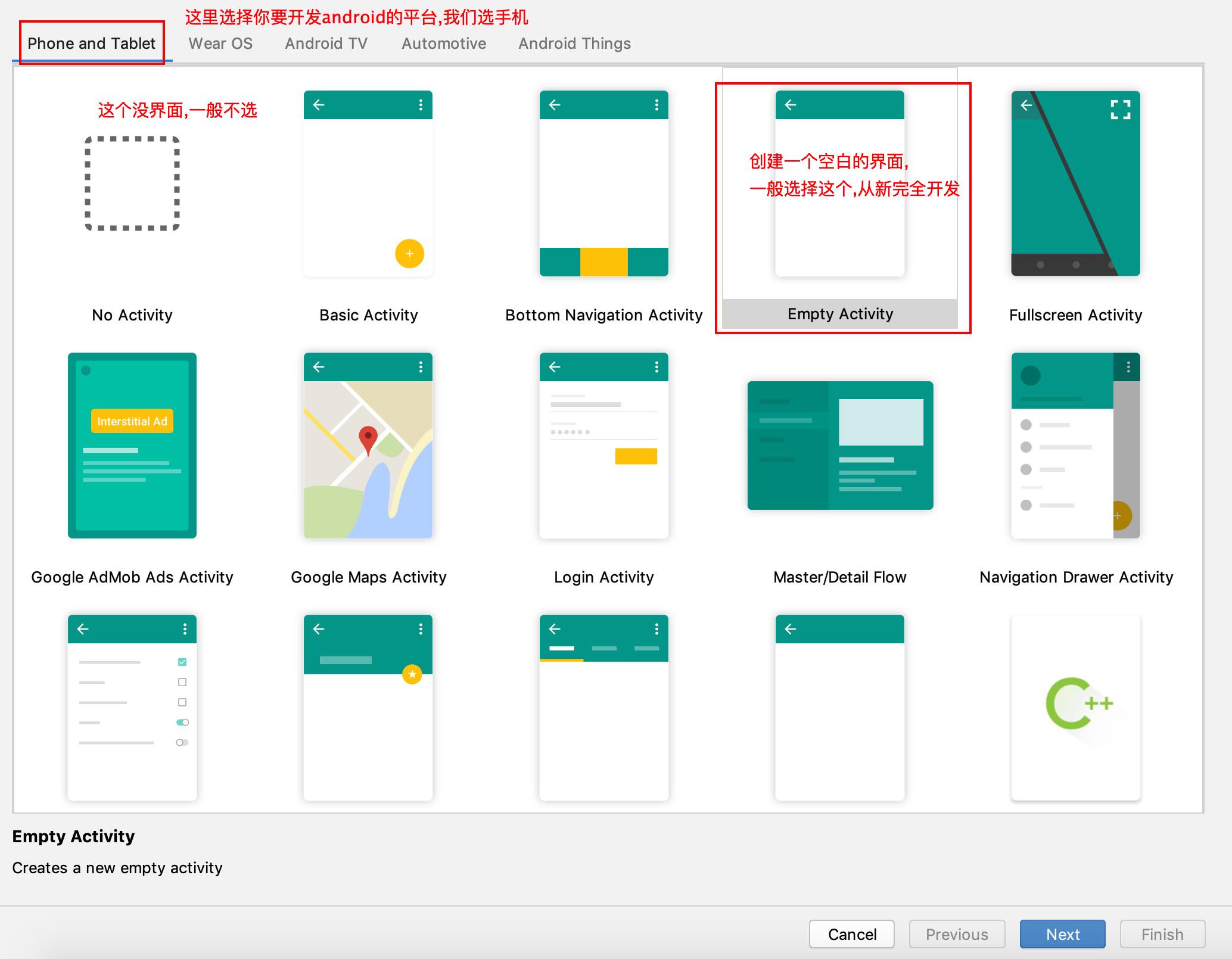Click the yellow plus FAB in Basic Activity
This screenshot has width=1232, height=959.
(410, 254)
